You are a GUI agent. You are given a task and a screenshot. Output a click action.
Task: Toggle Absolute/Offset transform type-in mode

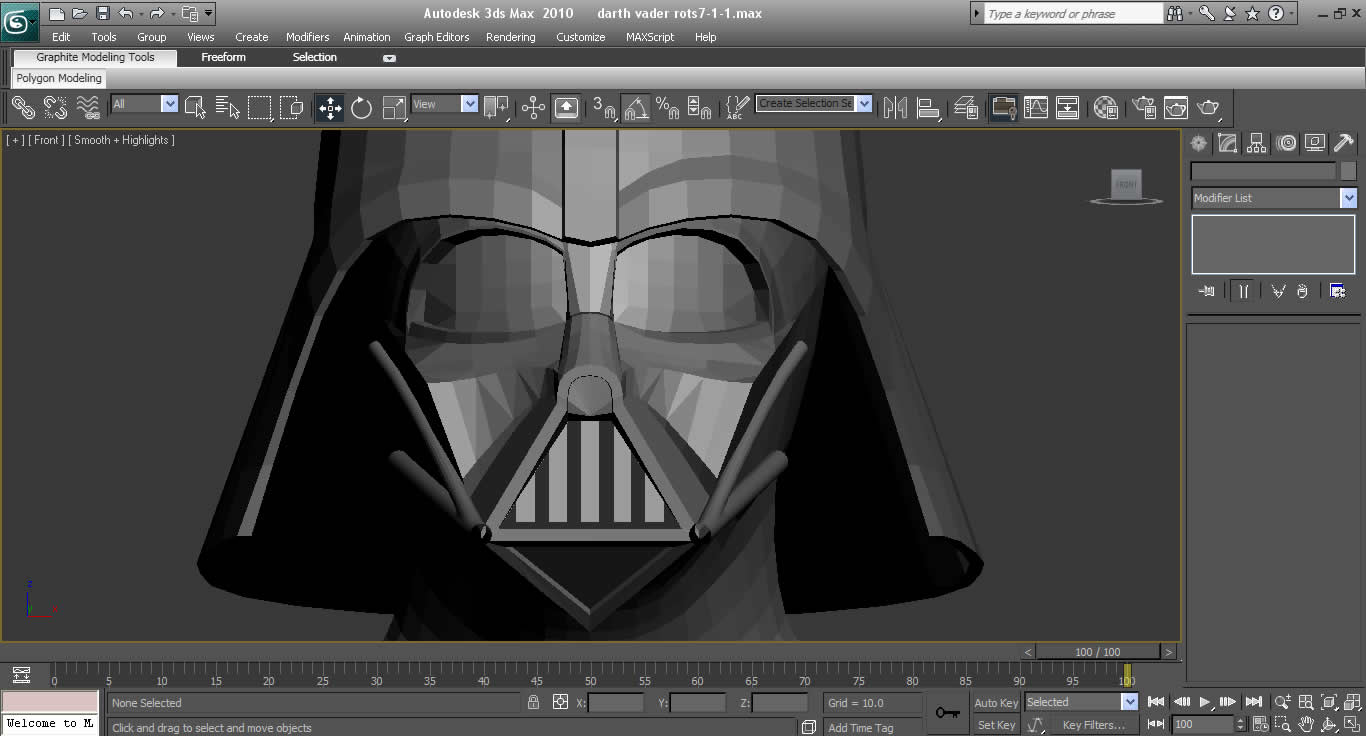pos(560,703)
